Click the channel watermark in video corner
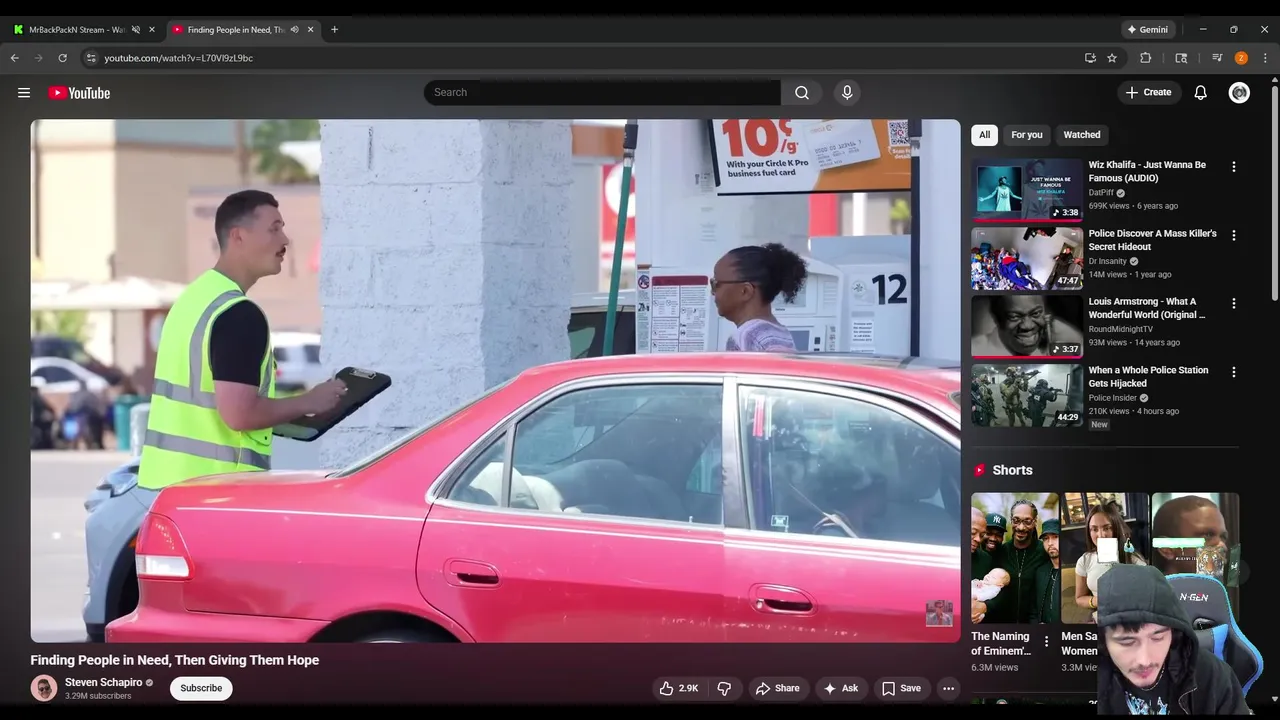The image size is (1280, 720). [939, 613]
